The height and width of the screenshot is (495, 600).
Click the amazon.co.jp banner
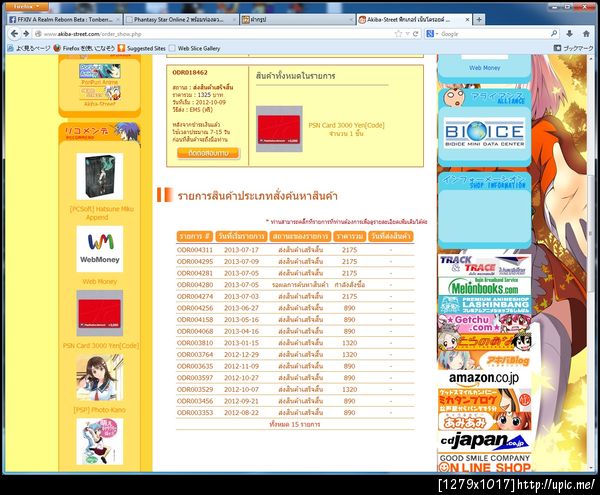coord(484,379)
